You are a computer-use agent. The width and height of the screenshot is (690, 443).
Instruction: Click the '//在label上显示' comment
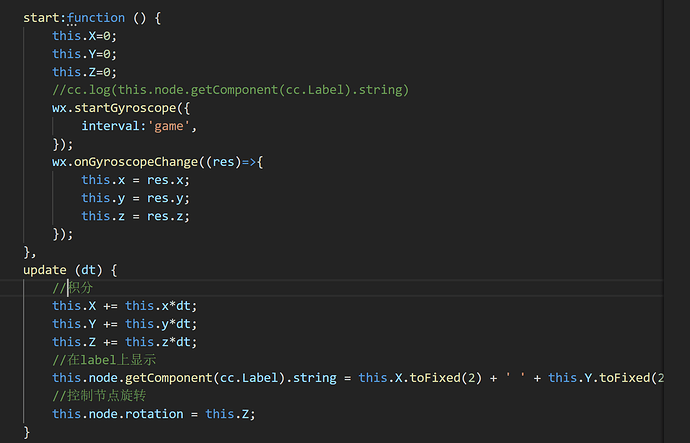(x=104, y=360)
